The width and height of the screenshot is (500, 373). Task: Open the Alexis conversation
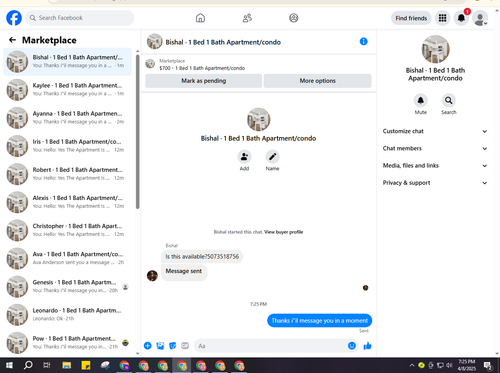click(68, 202)
